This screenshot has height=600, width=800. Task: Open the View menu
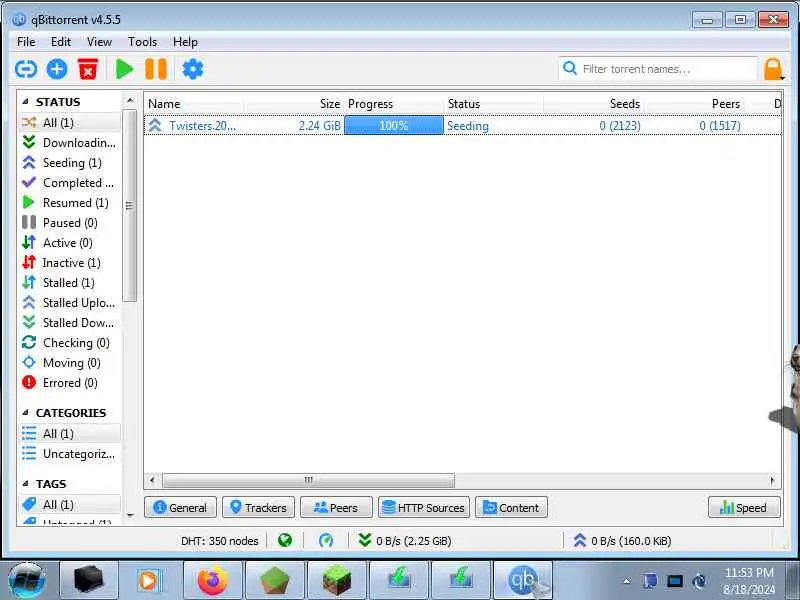point(99,42)
